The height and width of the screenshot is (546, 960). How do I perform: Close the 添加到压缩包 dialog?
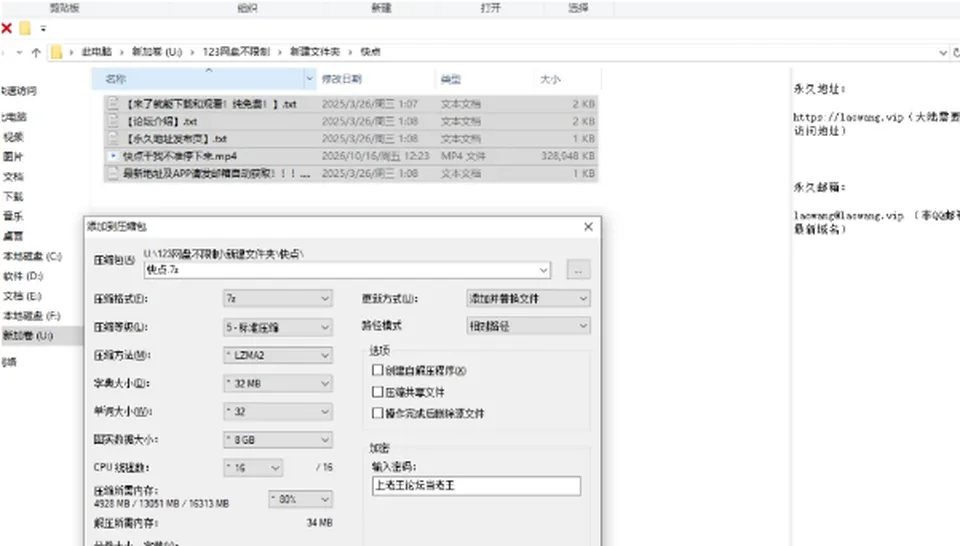(x=588, y=227)
